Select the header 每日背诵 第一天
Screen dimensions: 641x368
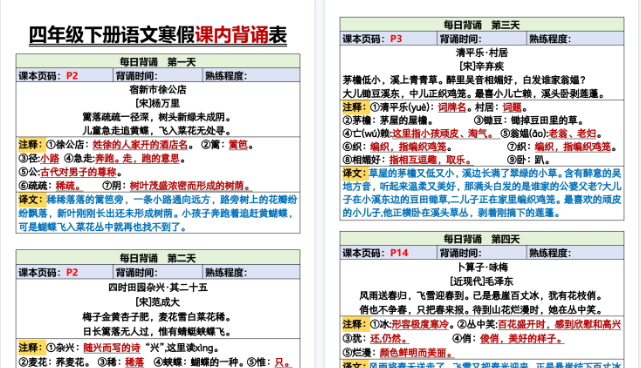tap(158, 62)
